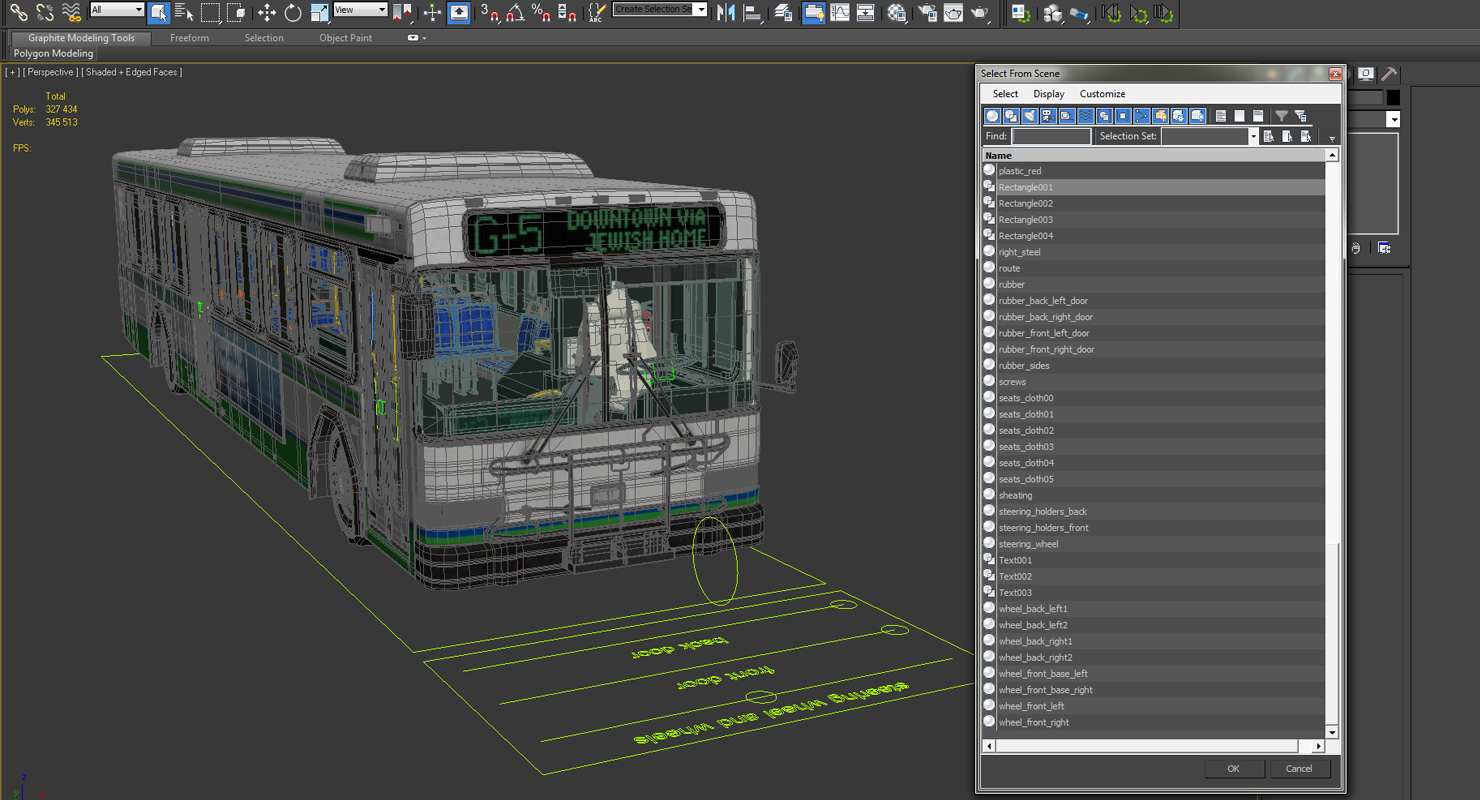Toggle the Window/Crossing selection icon
Screen dimensions: 1480x800
click(236, 12)
